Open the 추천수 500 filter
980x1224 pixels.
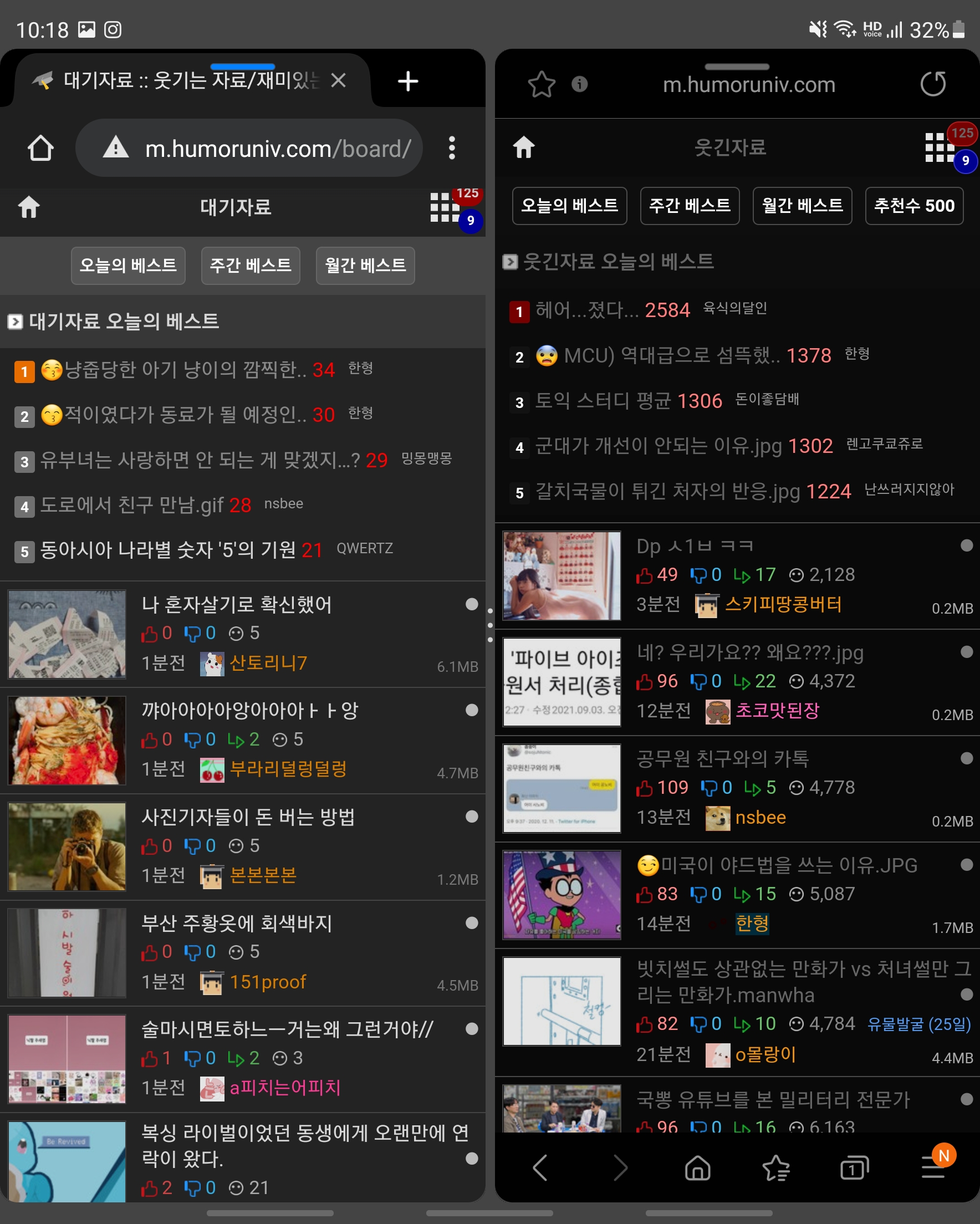(x=914, y=206)
